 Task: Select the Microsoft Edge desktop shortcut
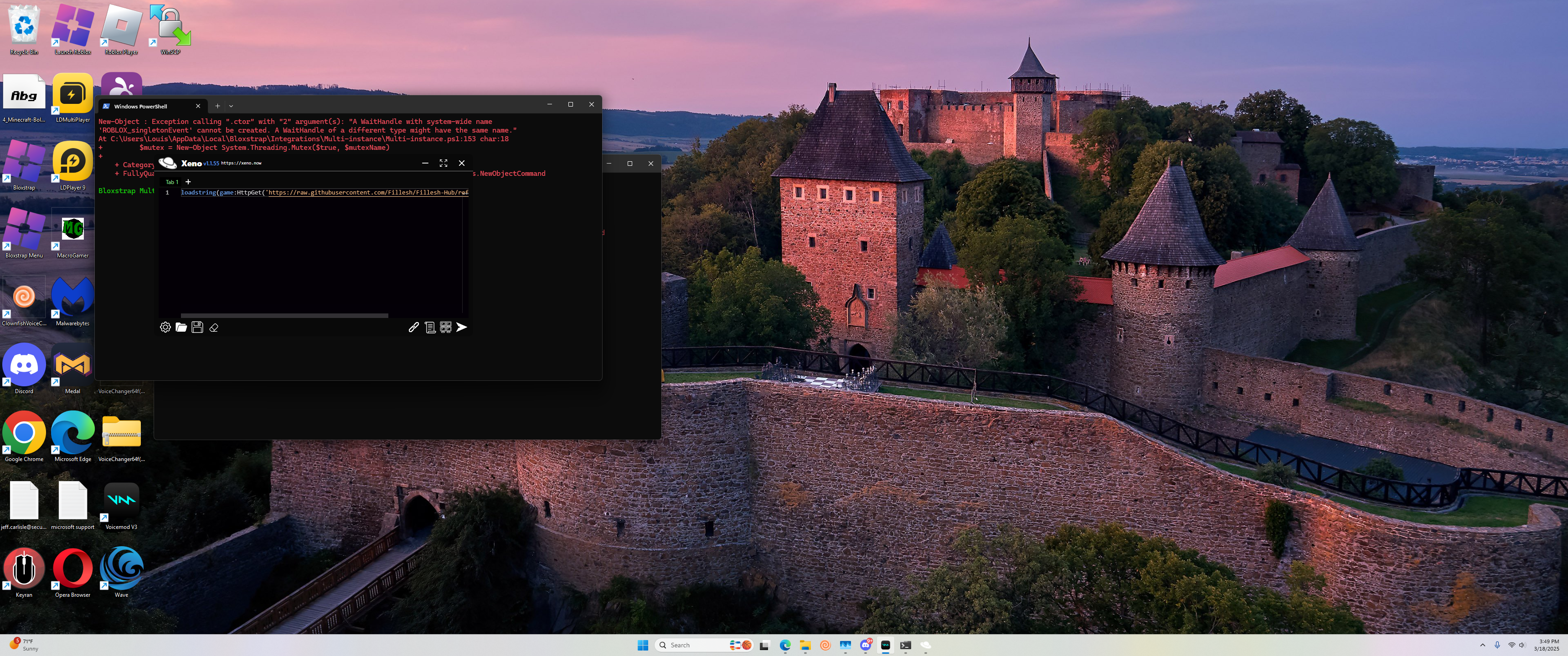point(72,437)
